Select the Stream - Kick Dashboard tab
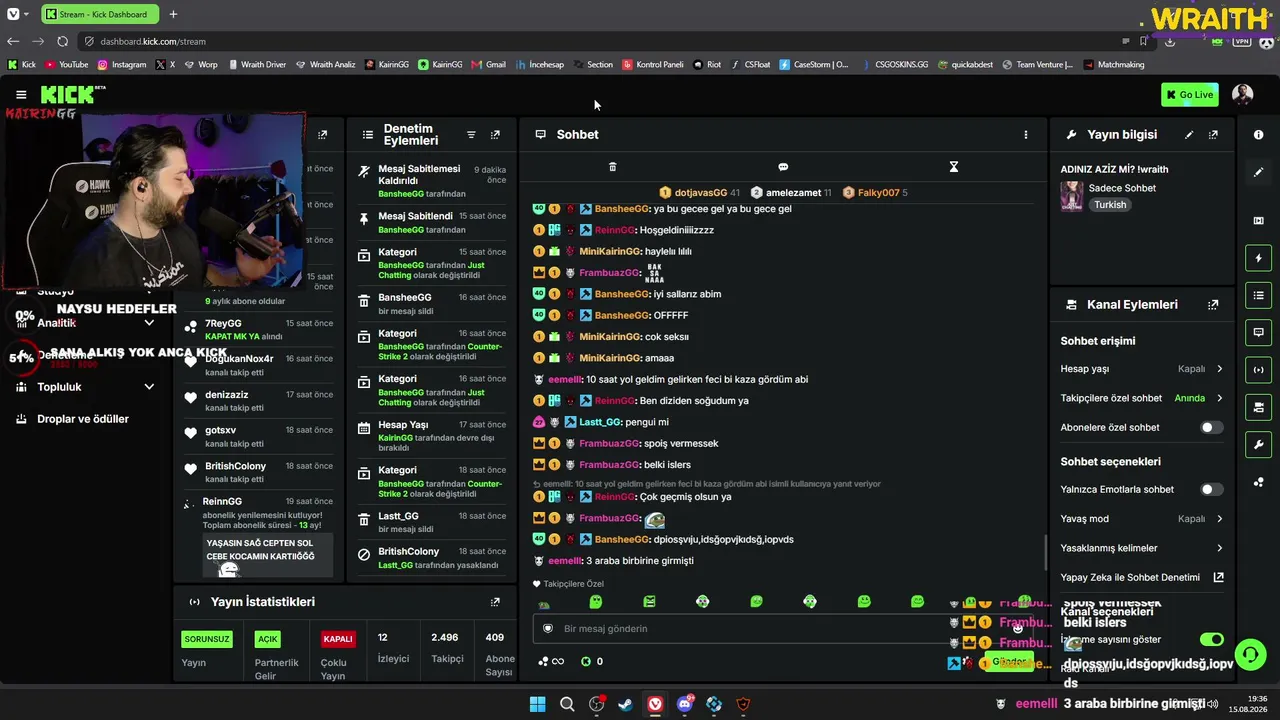 pyautogui.click(x=100, y=14)
